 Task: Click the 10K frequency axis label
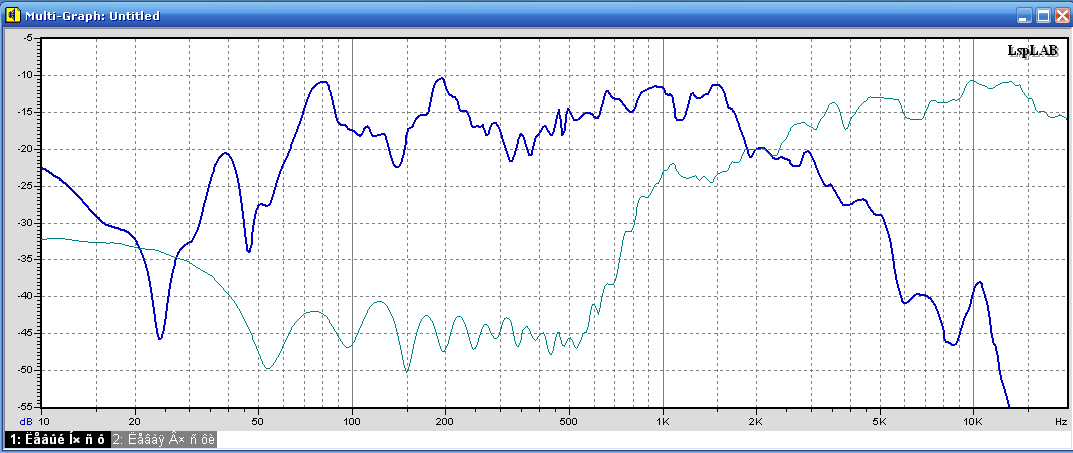tap(973, 422)
